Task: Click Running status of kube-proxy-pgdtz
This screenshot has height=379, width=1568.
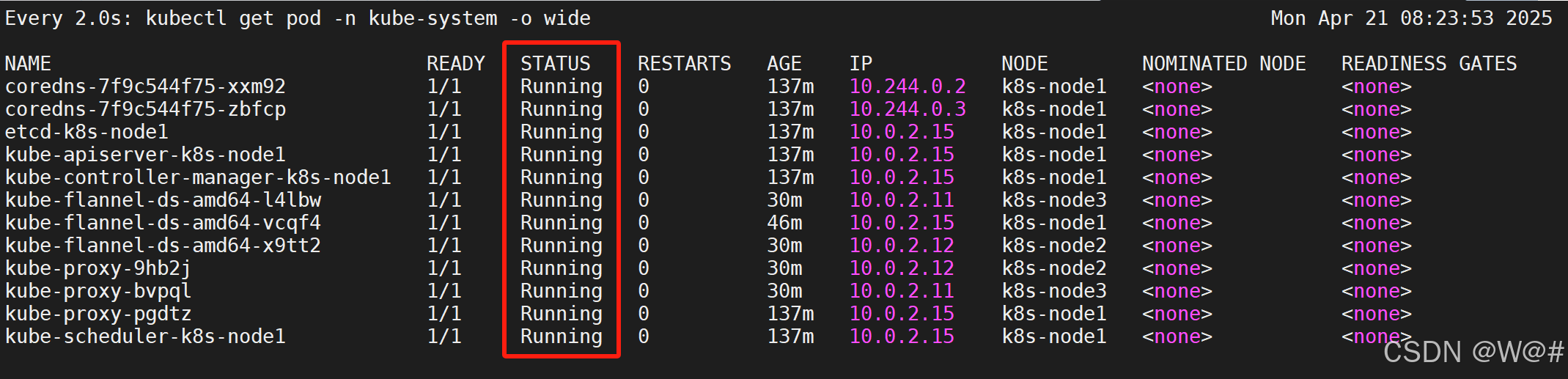Action: click(562, 314)
